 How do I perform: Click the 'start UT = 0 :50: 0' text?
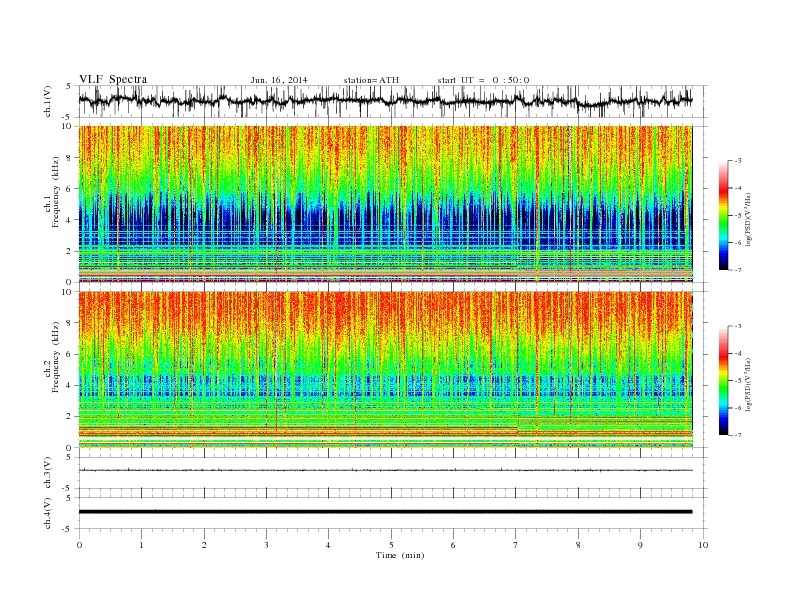pos(483,80)
